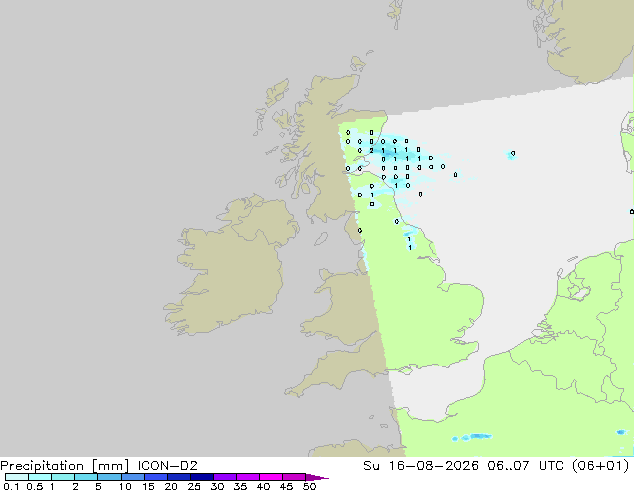Click the Isle of Wight outline
Screen dimensions: 634x490
[405, 370]
